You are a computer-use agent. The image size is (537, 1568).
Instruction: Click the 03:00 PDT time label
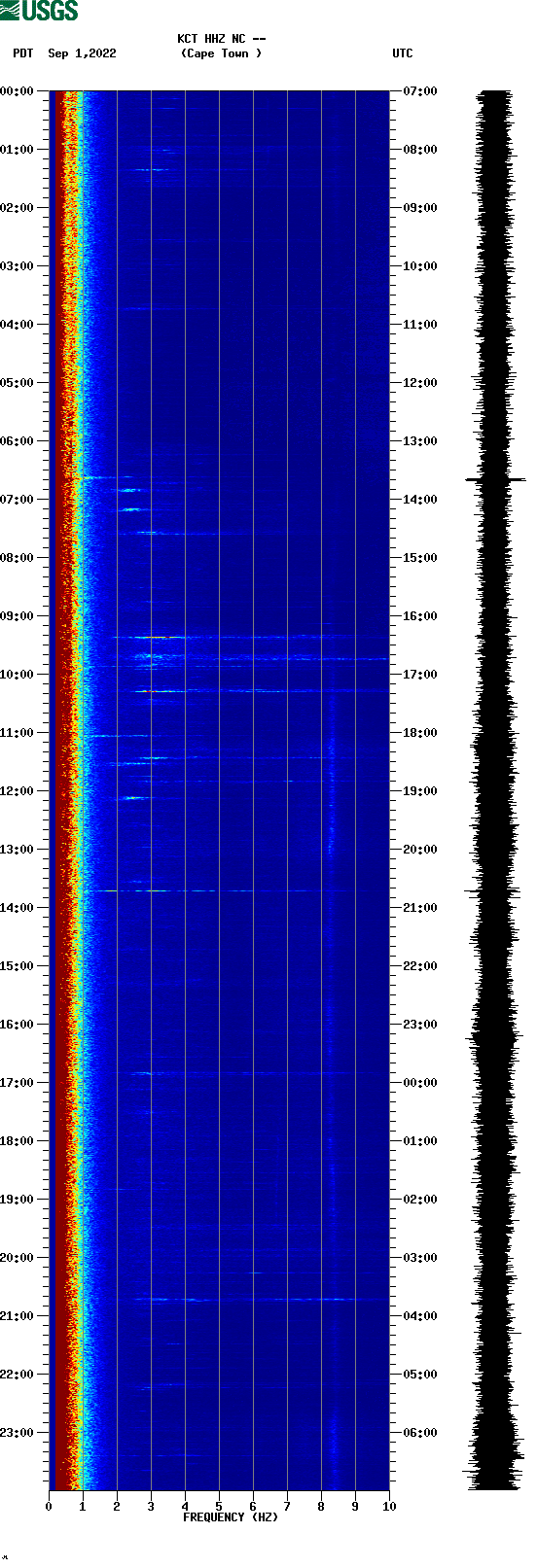click(17, 266)
